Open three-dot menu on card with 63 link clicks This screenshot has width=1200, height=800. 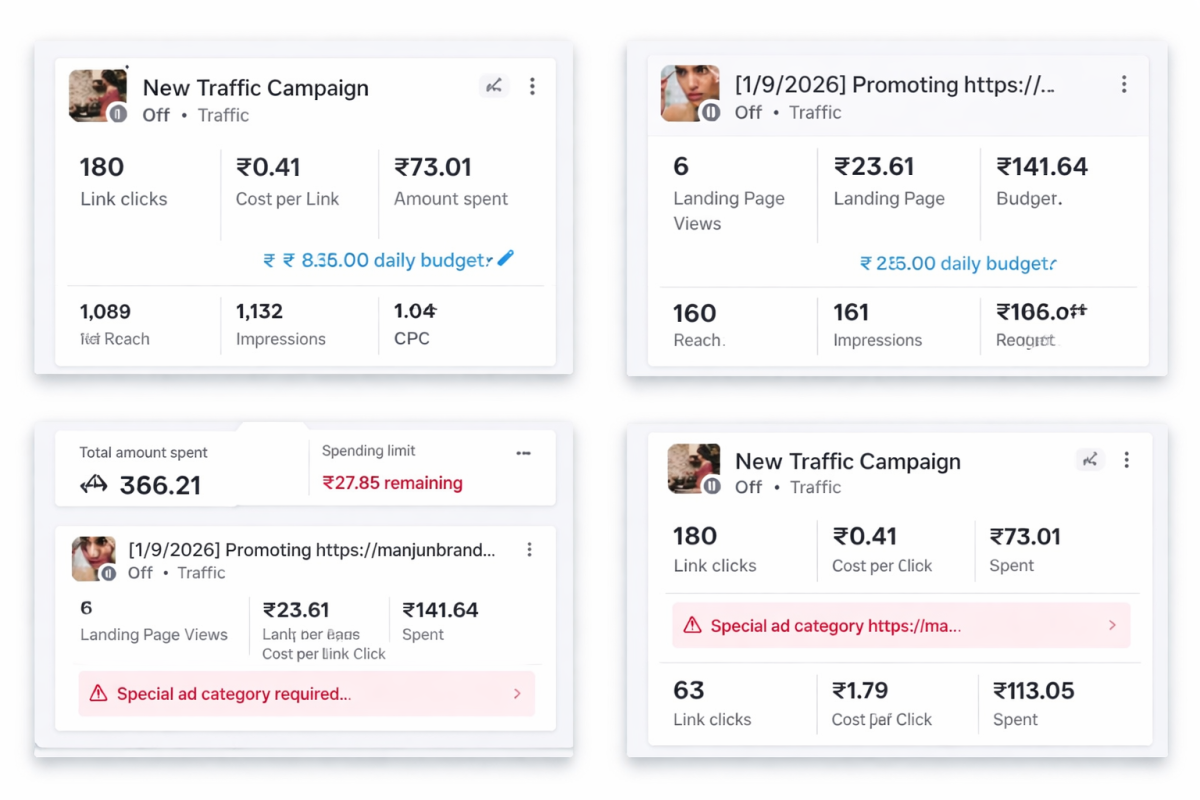pyautogui.click(x=1127, y=460)
